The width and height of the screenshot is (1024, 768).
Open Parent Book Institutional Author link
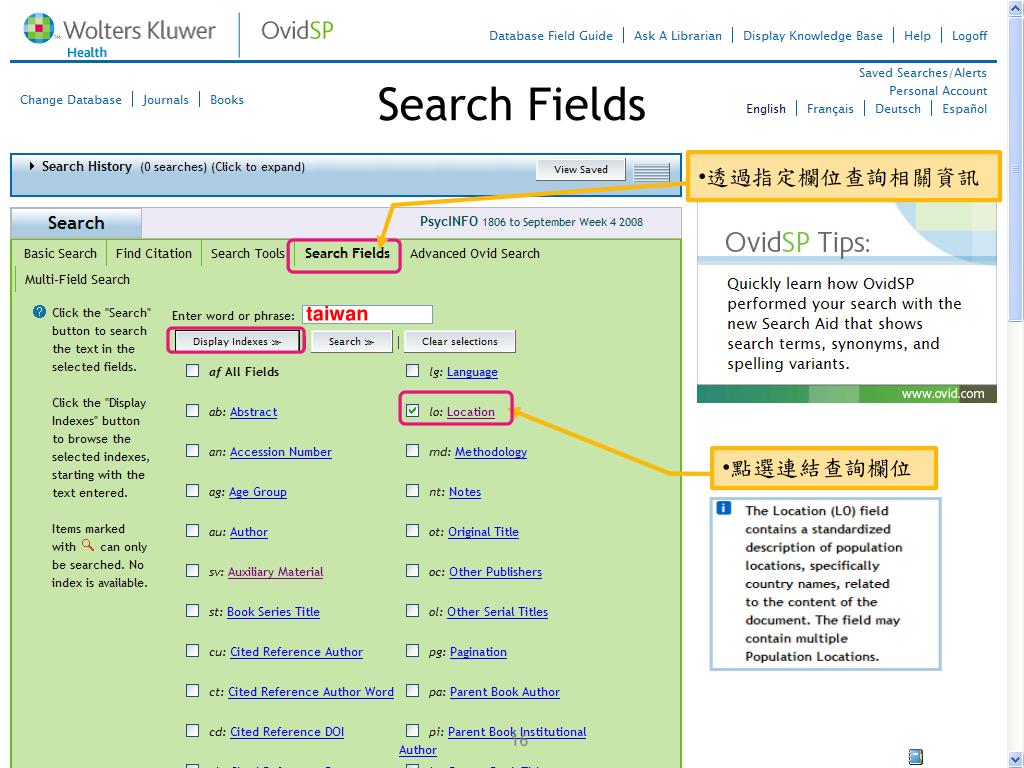click(517, 732)
